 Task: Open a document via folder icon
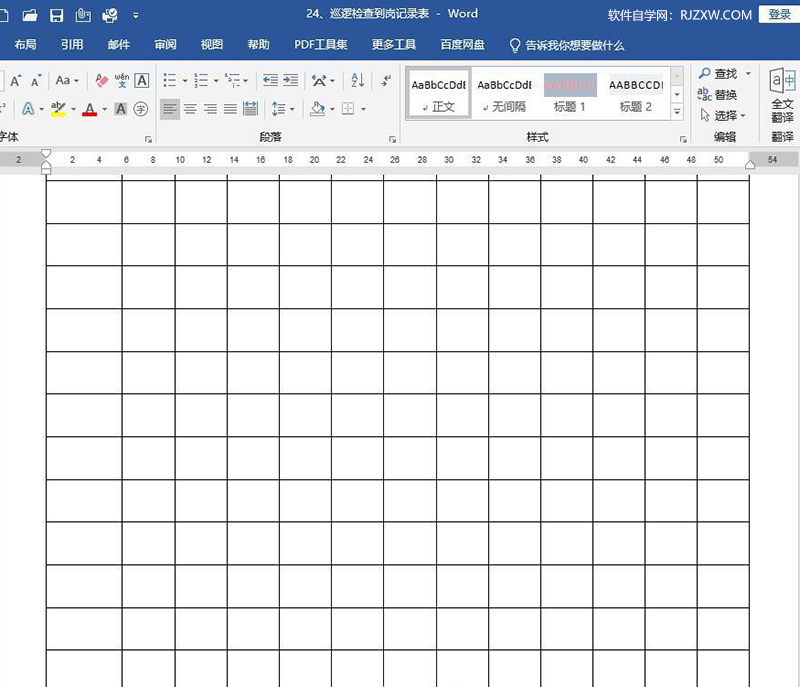(30, 15)
